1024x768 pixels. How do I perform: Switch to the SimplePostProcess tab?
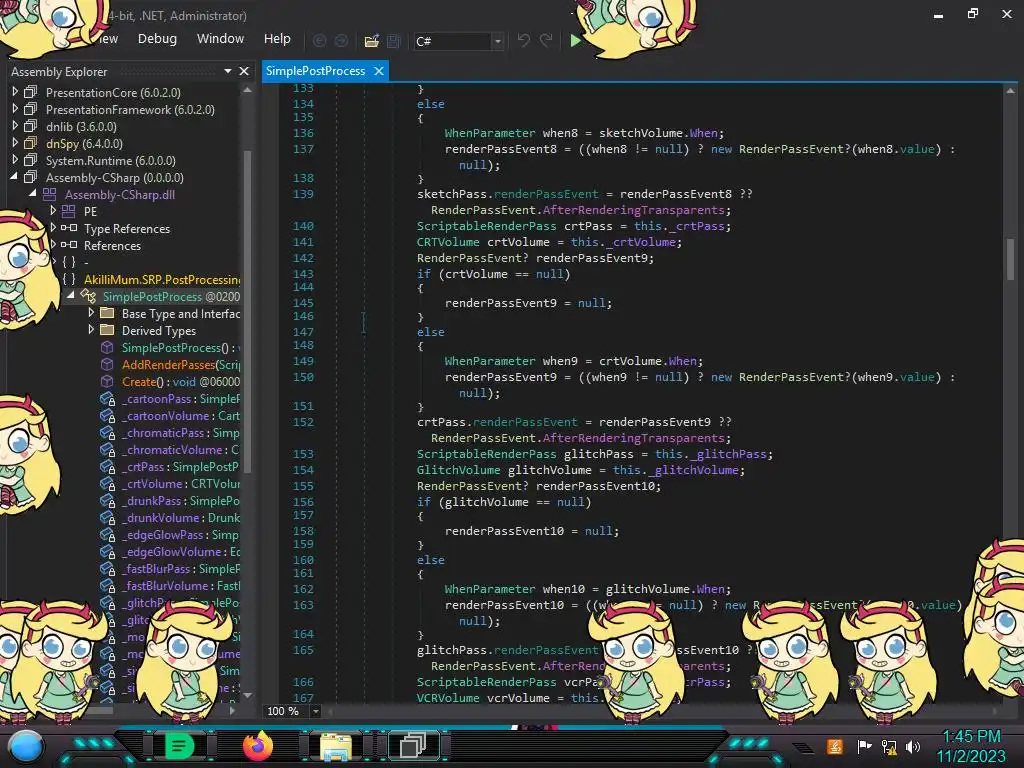pyautogui.click(x=315, y=71)
